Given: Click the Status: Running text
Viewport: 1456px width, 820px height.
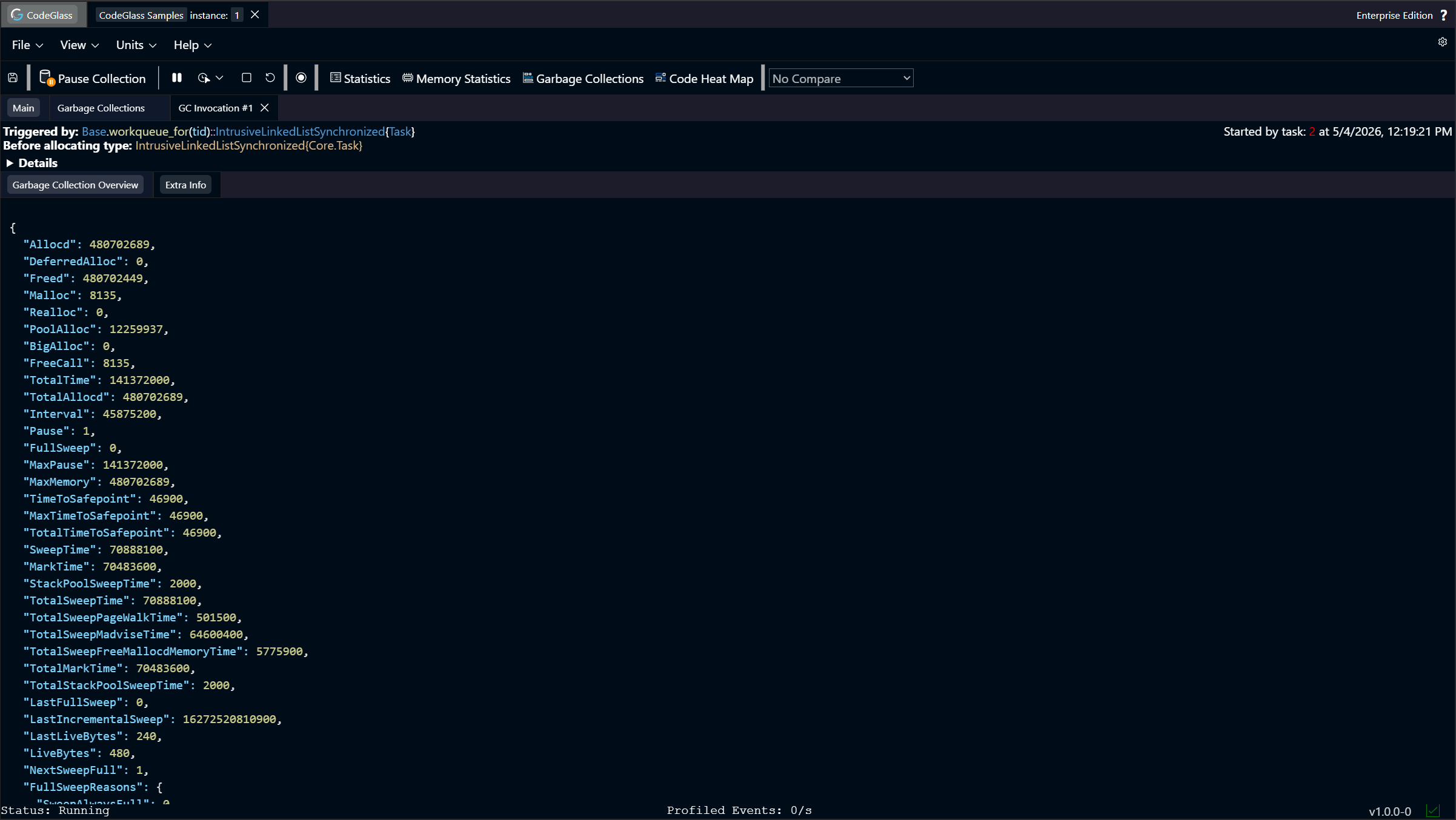Looking at the screenshot, I should [x=55, y=810].
